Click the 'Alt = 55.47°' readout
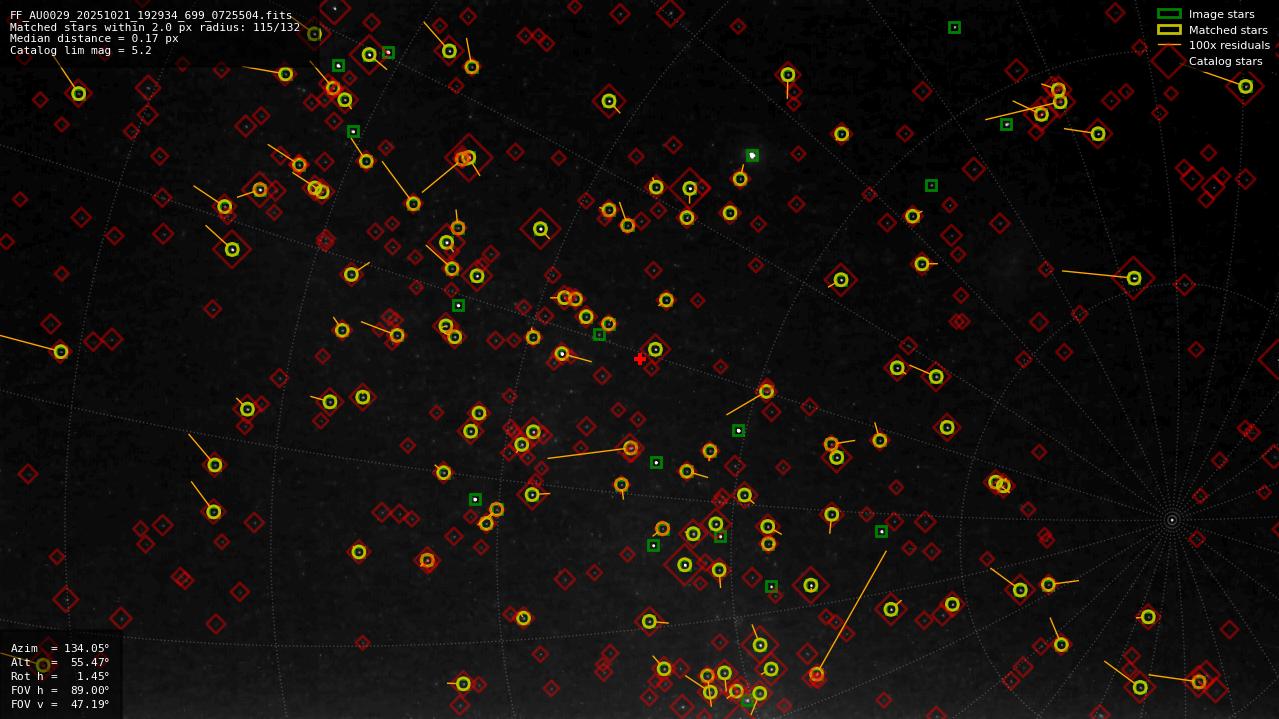The height and width of the screenshot is (719, 1279). pos(60,662)
